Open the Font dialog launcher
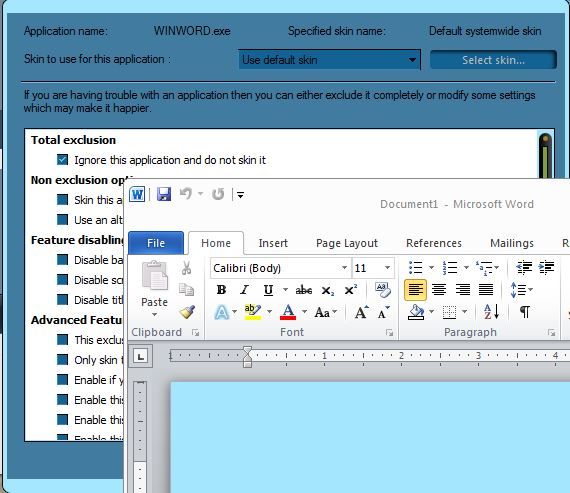The height and width of the screenshot is (493, 570). [389, 333]
